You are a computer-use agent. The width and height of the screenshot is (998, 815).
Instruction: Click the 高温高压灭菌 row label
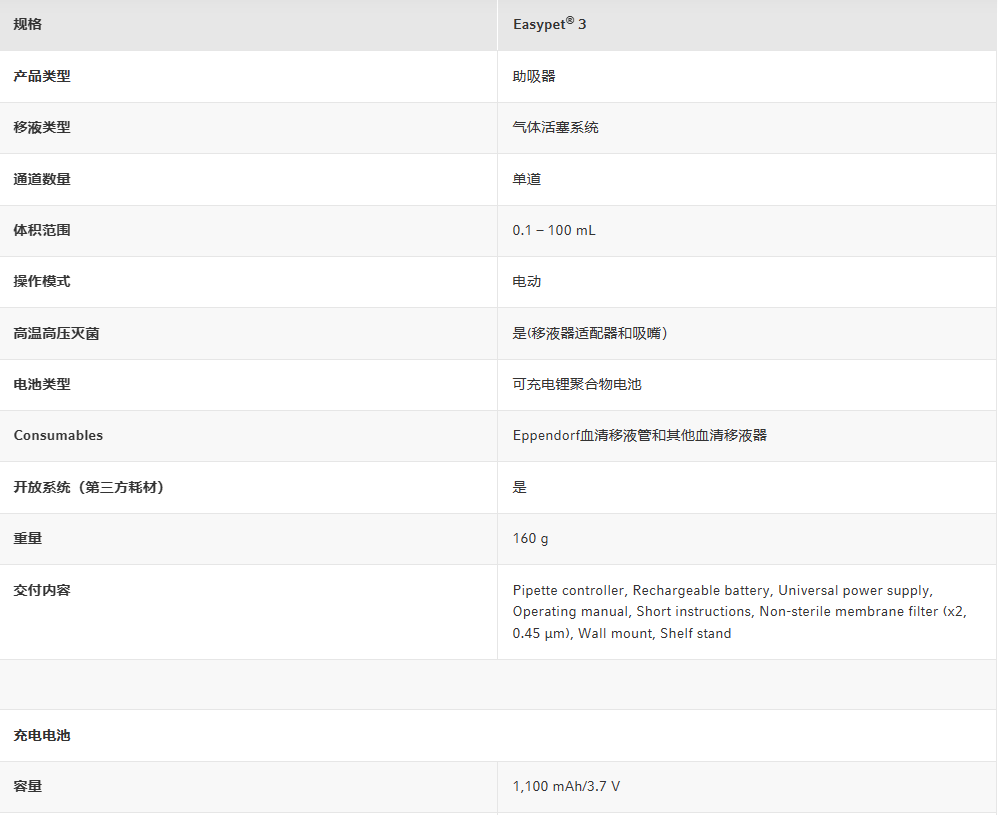click(x=56, y=334)
